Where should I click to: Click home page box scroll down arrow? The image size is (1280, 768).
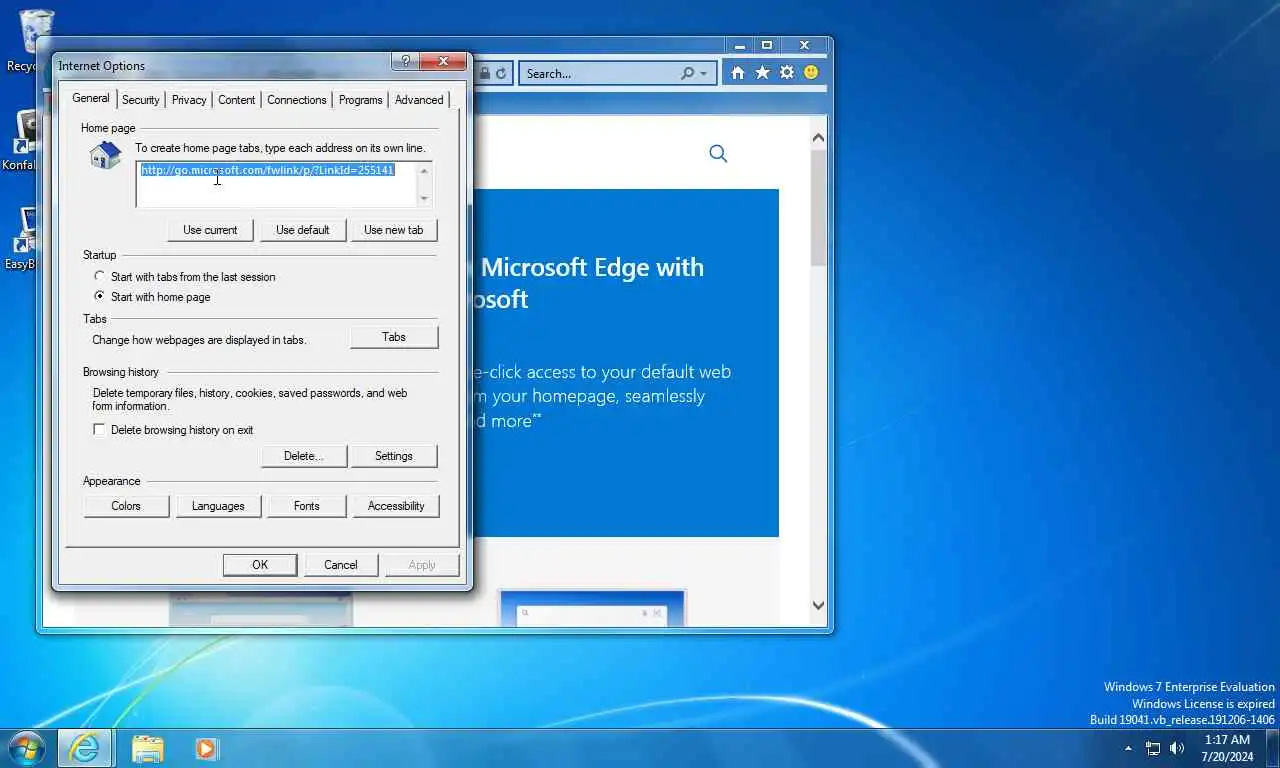pyautogui.click(x=424, y=198)
